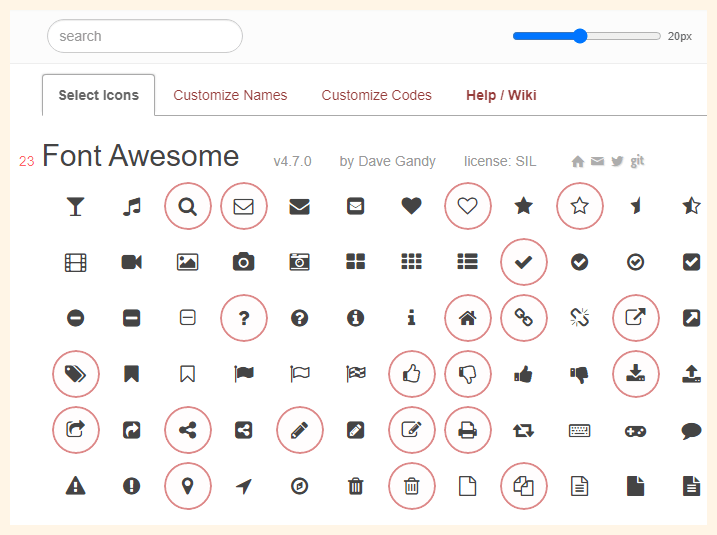Open the Font Awesome Twitter link
The height and width of the screenshot is (535, 717).
tap(617, 161)
